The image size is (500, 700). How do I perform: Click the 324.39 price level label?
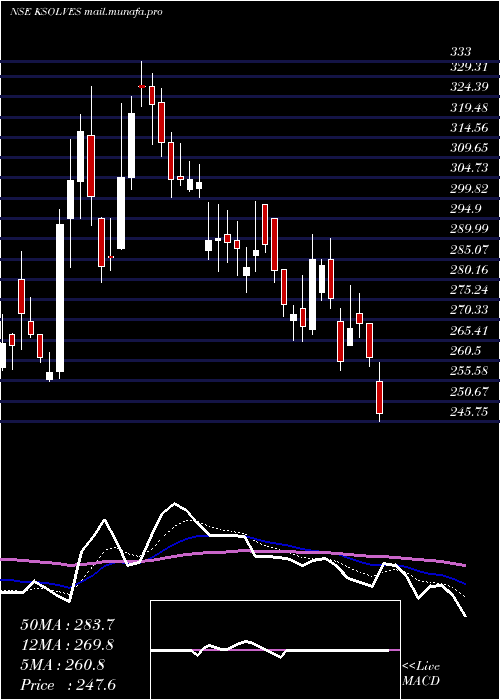tap(469, 87)
